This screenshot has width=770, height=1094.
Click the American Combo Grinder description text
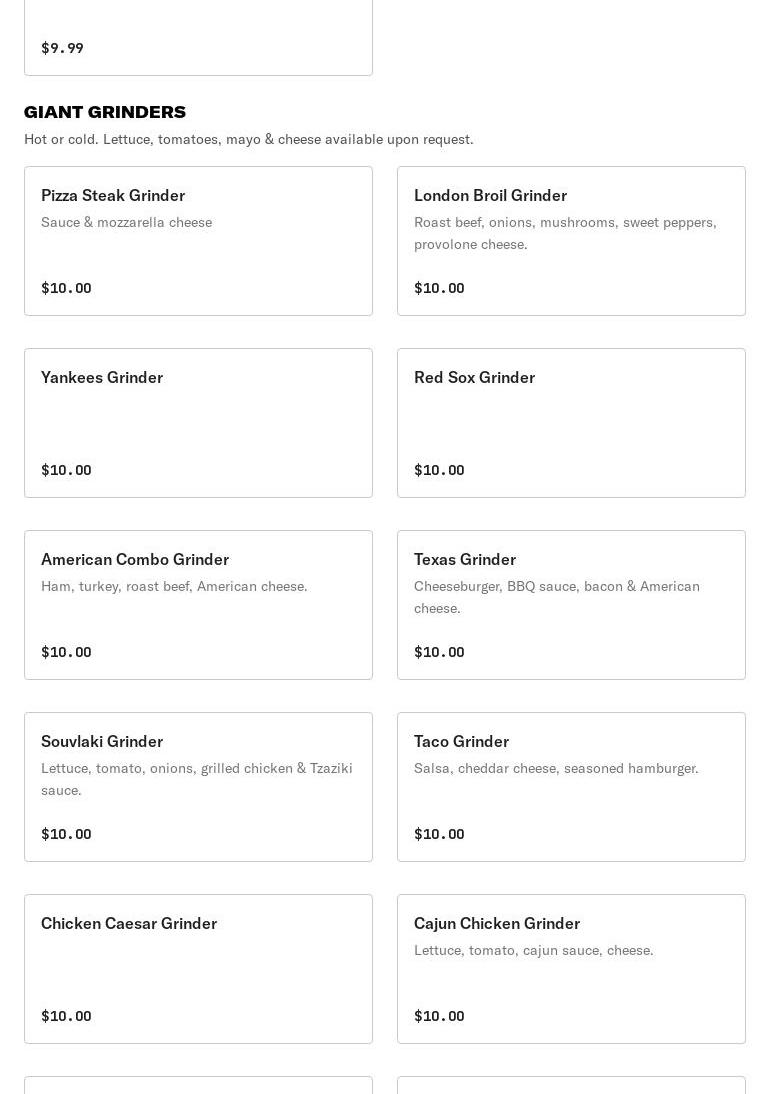[174, 586]
